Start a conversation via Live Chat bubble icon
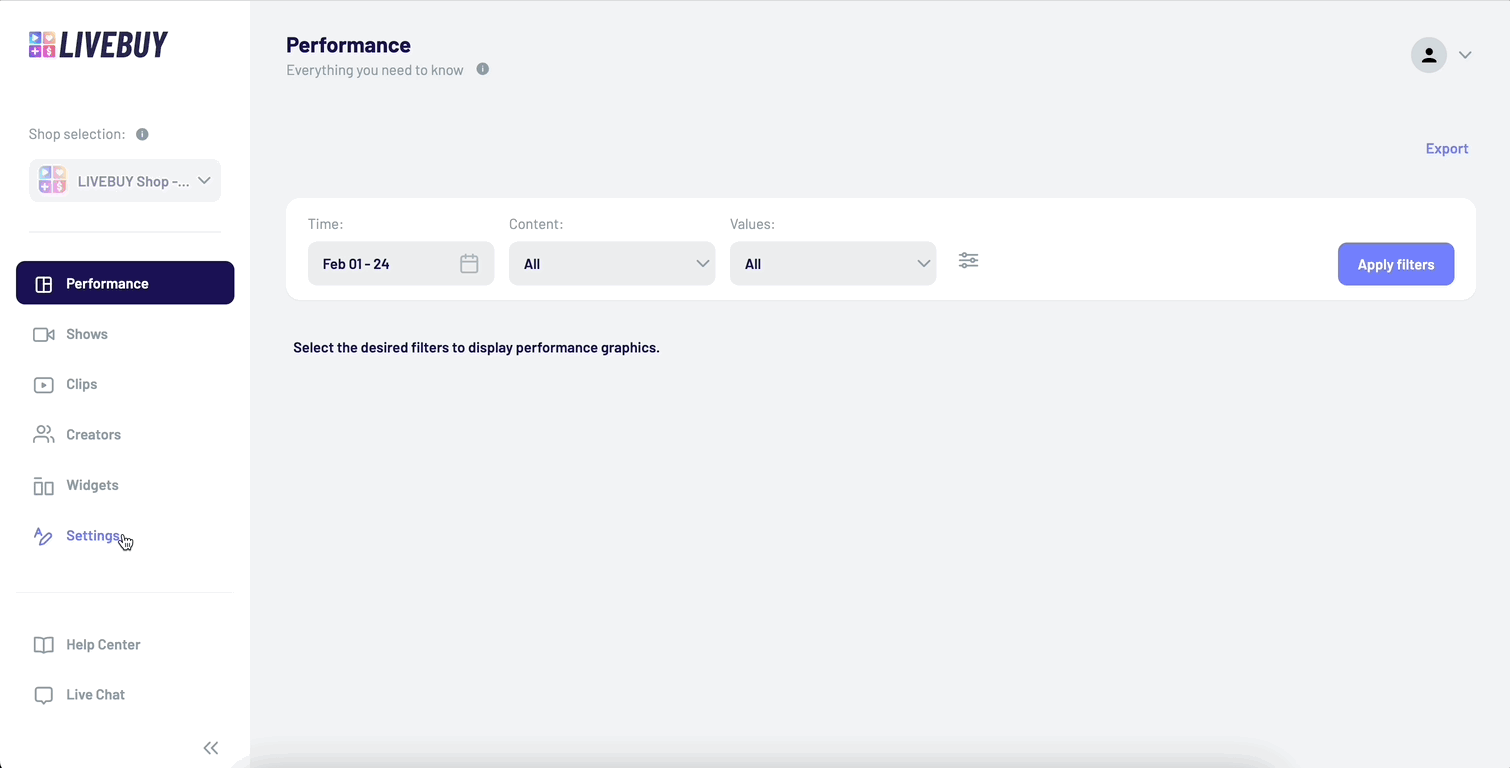 pos(43,694)
